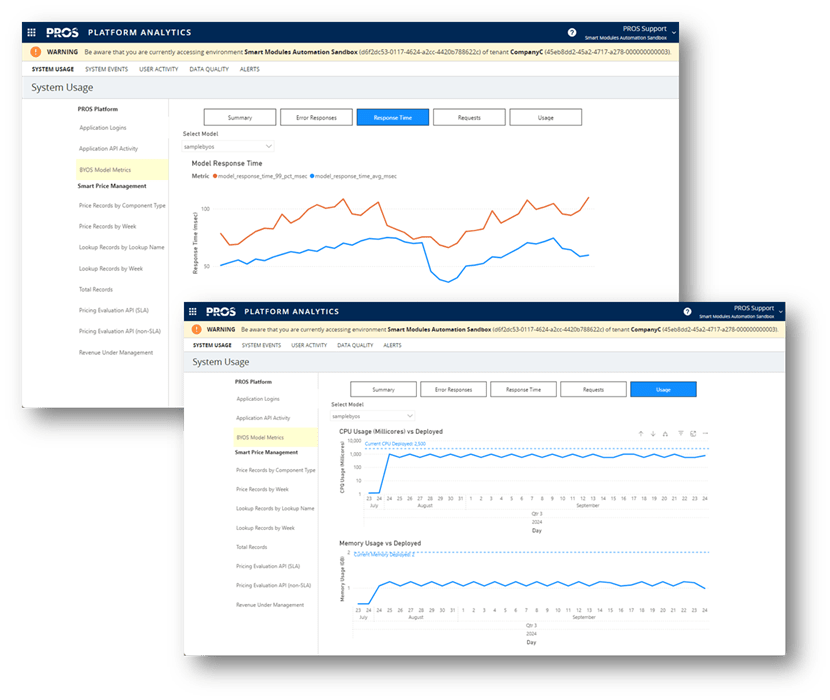Open the filter icon on CPU Usage chart
Screen dimensions: 830x700
pos(681,434)
